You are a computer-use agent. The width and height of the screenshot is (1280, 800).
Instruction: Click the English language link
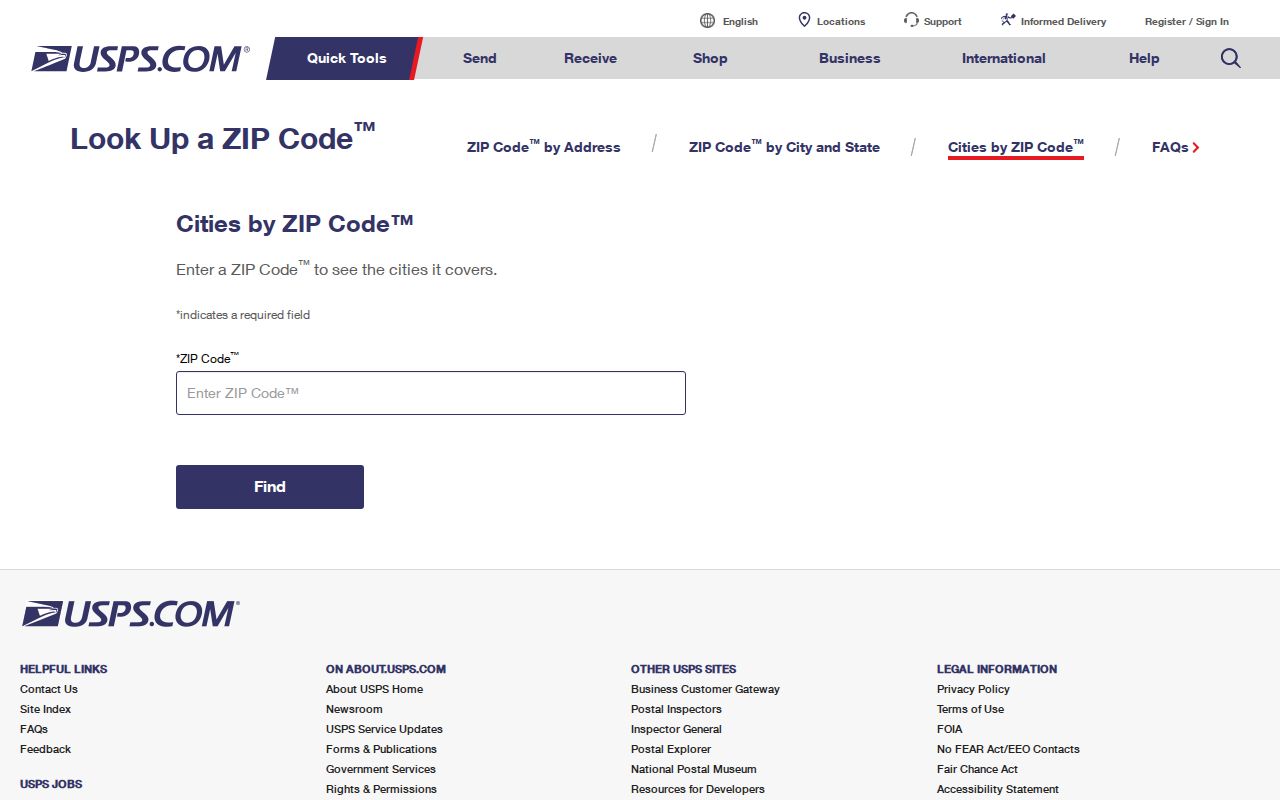[740, 22]
